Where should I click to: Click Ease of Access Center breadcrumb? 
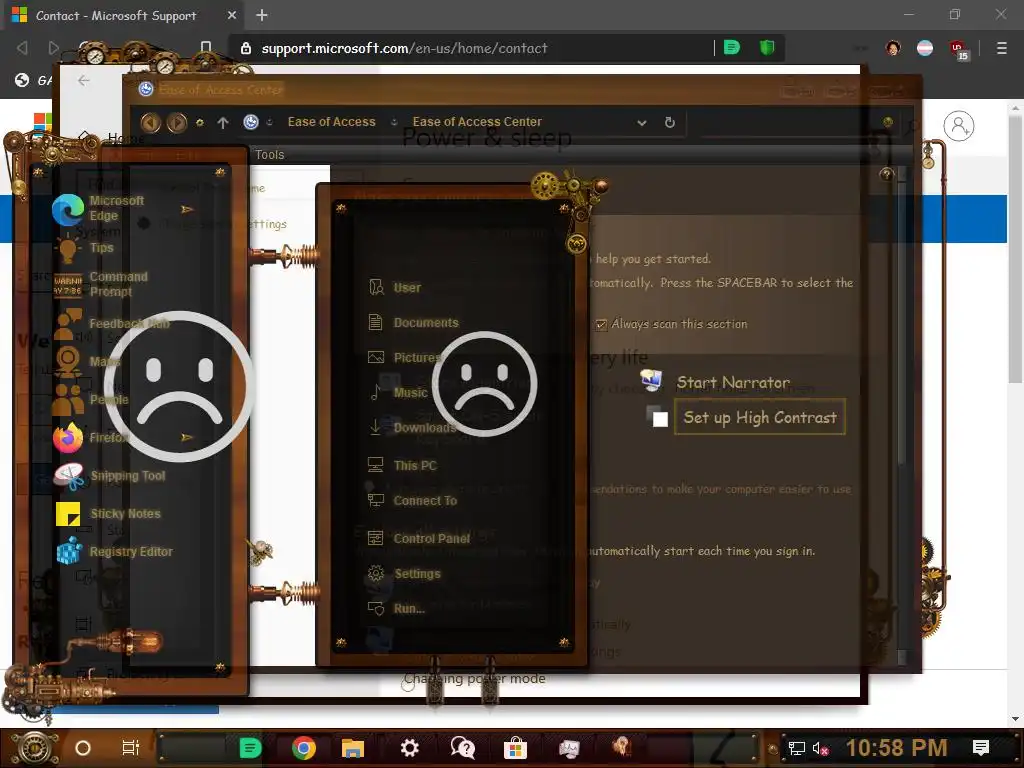(477, 122)
